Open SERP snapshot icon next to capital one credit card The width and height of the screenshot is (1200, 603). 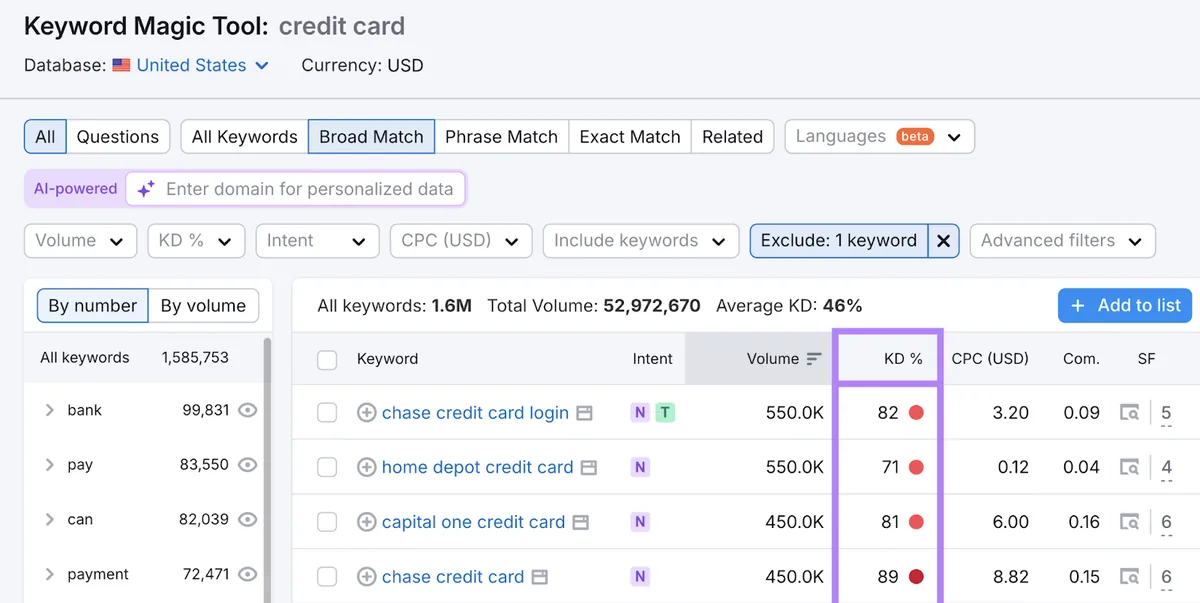[581, 522]
